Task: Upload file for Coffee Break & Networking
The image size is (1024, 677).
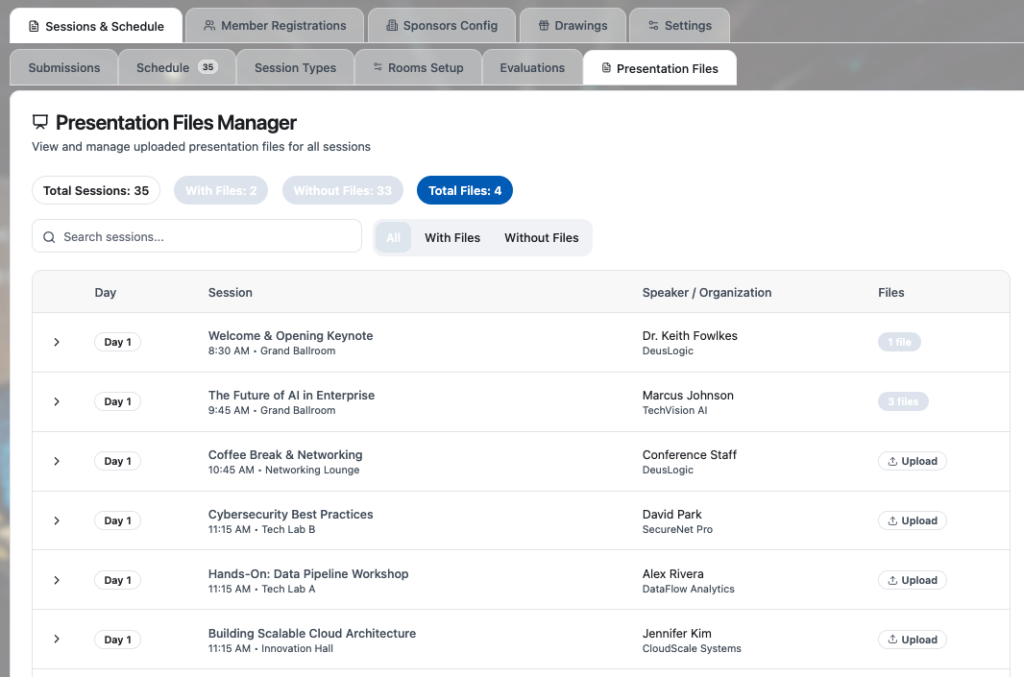Action: point(912,461)
